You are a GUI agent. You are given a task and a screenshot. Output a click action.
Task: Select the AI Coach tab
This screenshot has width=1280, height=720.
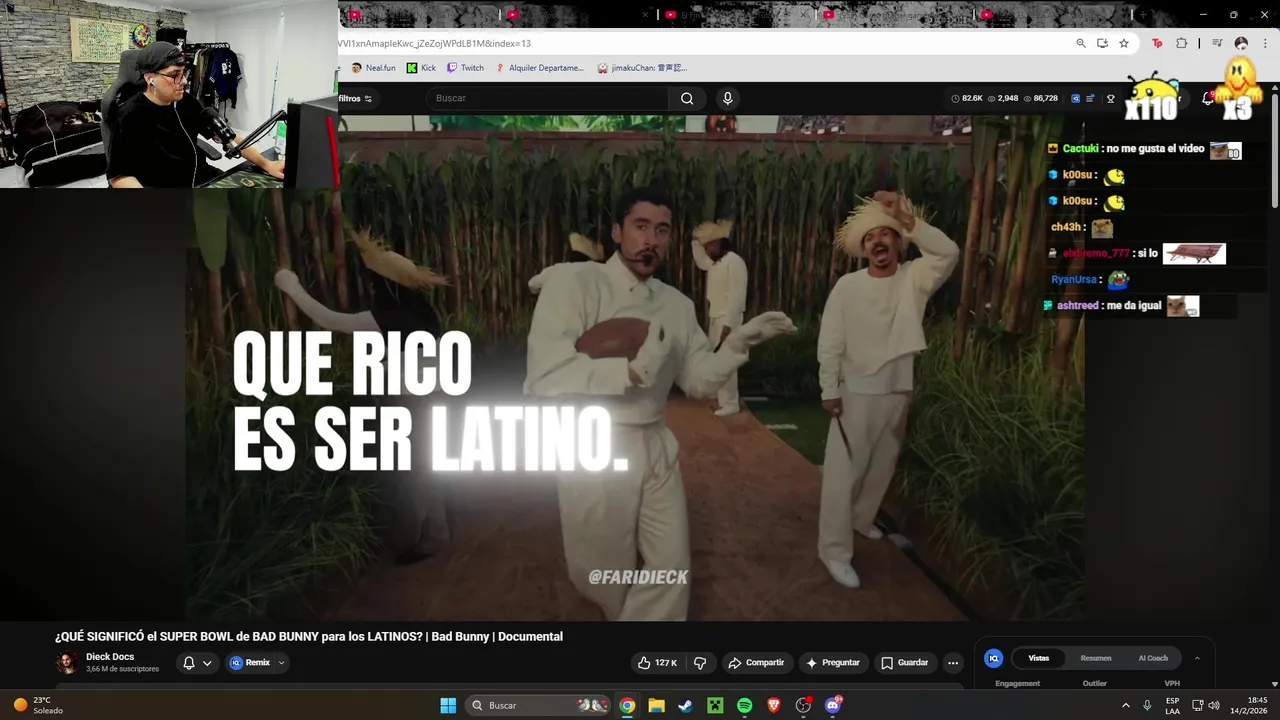(x=1153, y=658)
